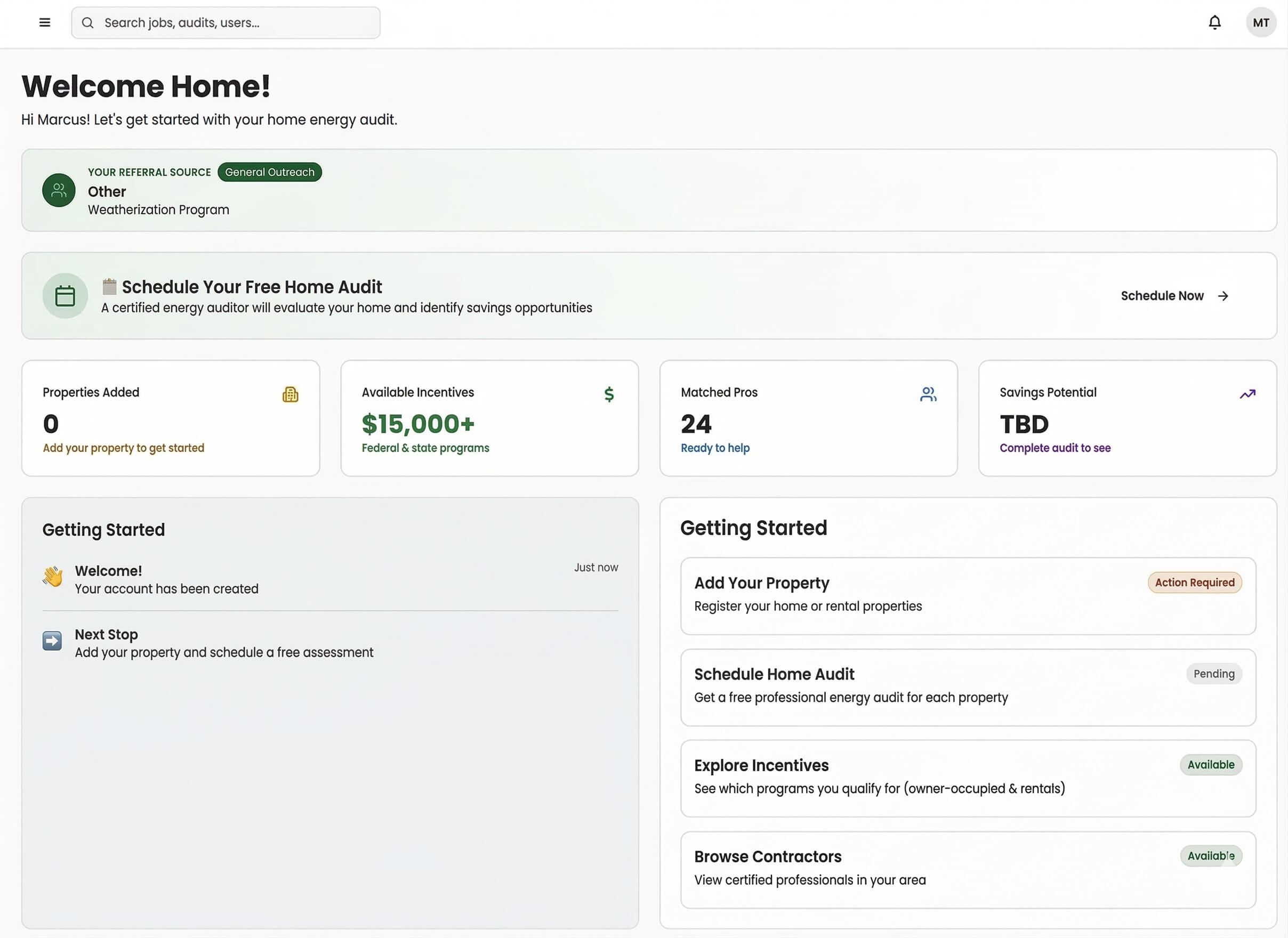Click the Savings Potential trend arrow icon
The height and width of the screenshot is (938, 1288).
(1247, 394)
